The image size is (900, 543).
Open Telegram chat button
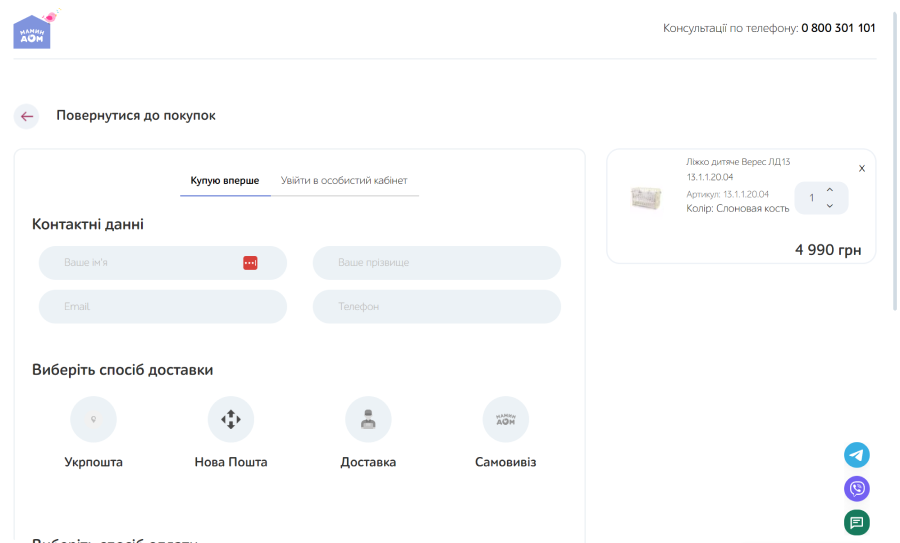click(x=856, y=455)
